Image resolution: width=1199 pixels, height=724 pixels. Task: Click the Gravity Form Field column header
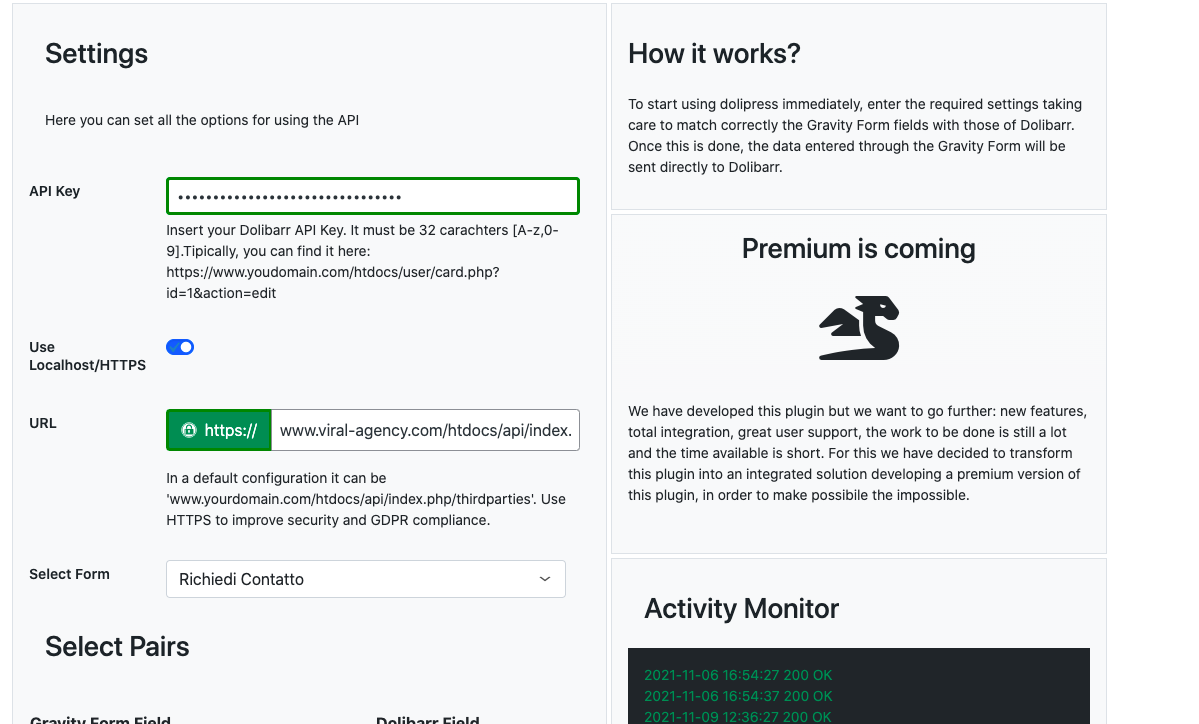coord(100,719)
